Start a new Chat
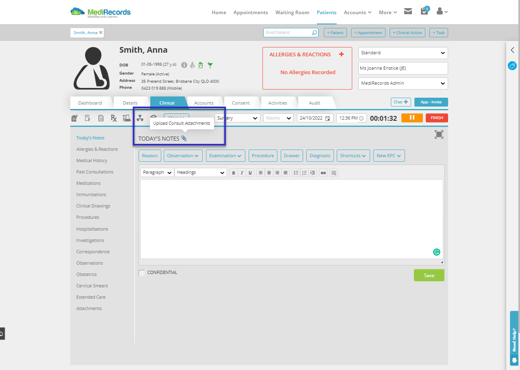The image size is (520, 370). (401, 102)
